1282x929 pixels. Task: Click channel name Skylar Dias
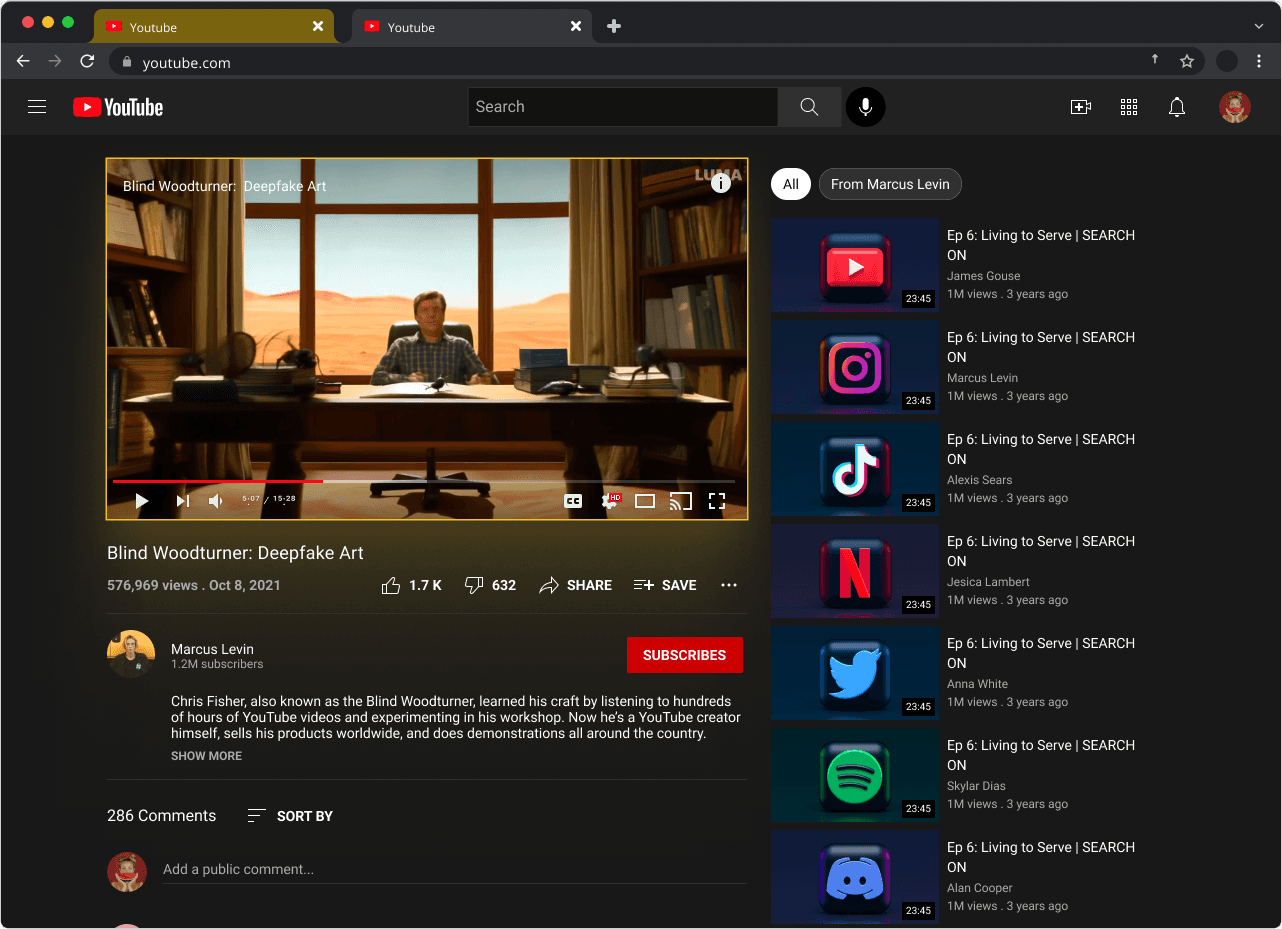pos(976,786)
